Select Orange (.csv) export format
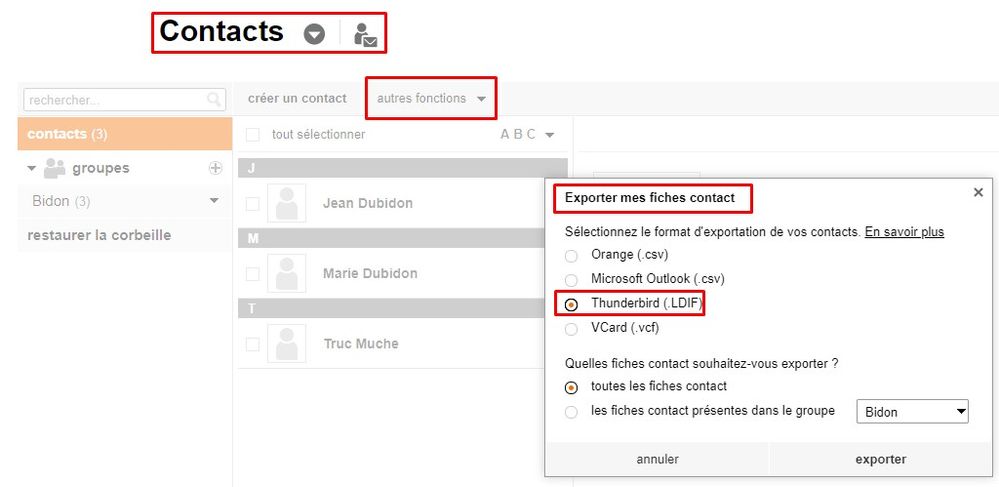This screenshot has width=999, height=487. tap(571, 256)
